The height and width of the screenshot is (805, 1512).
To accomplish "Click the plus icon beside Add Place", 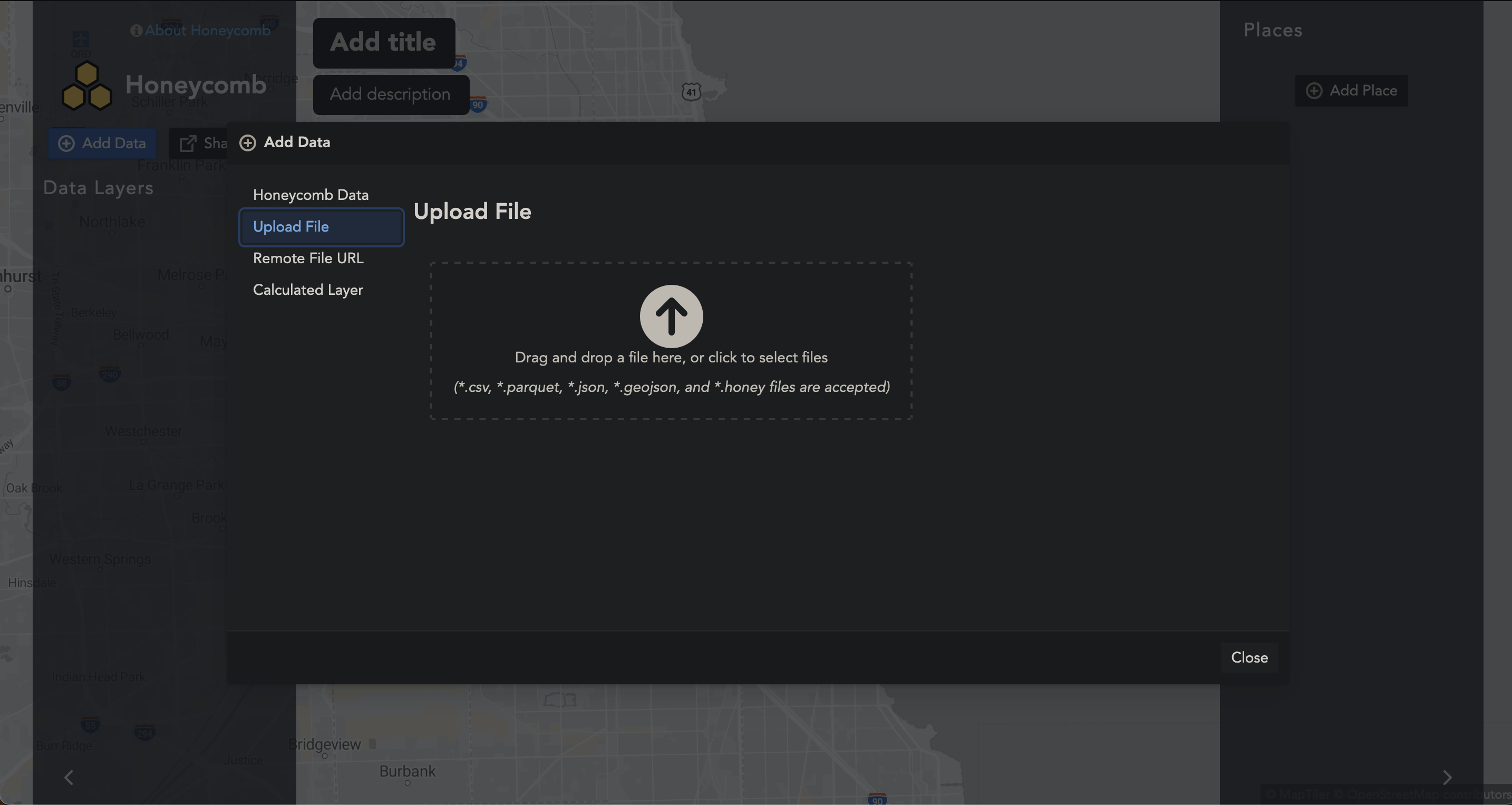I will (x=1314, y=90).
